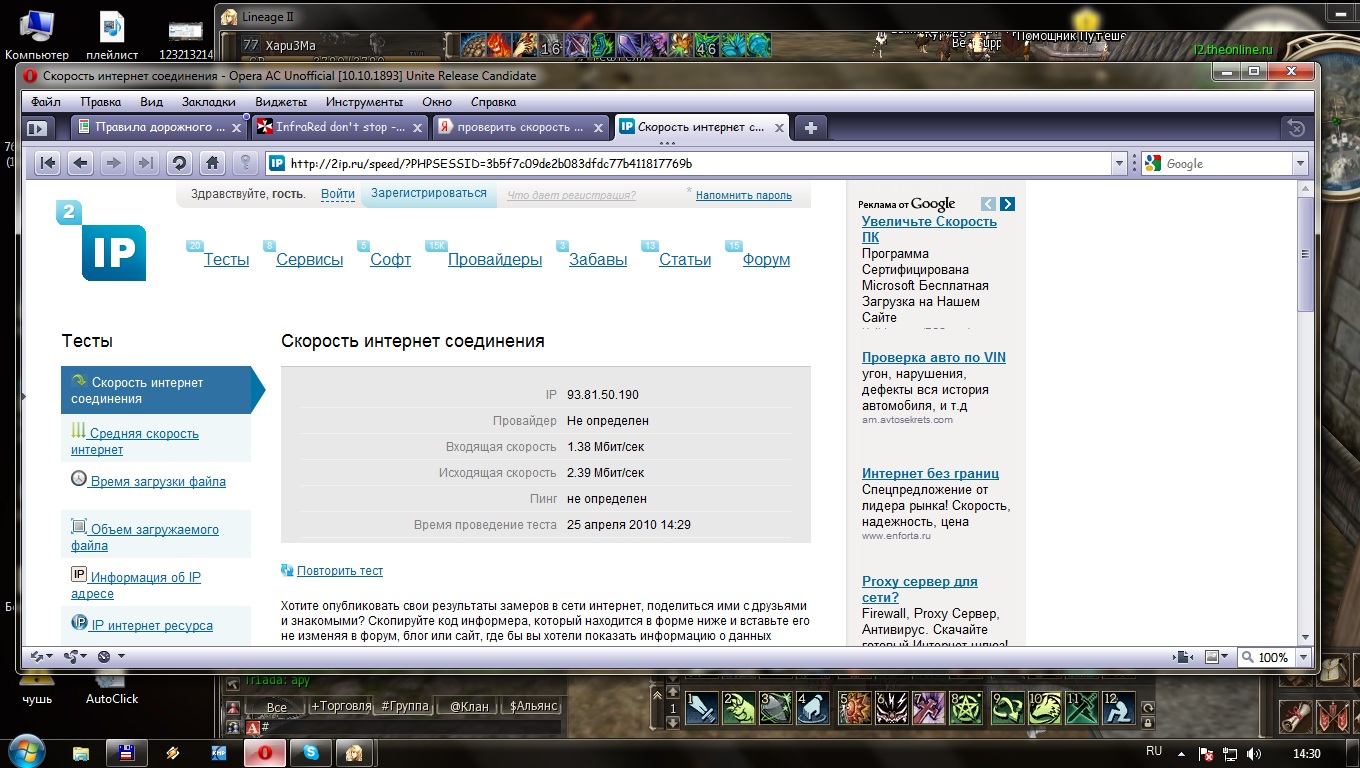The image size is (1360, 768).
Task: Go forward with the Forward arrow
Action: tap(113, 163)
